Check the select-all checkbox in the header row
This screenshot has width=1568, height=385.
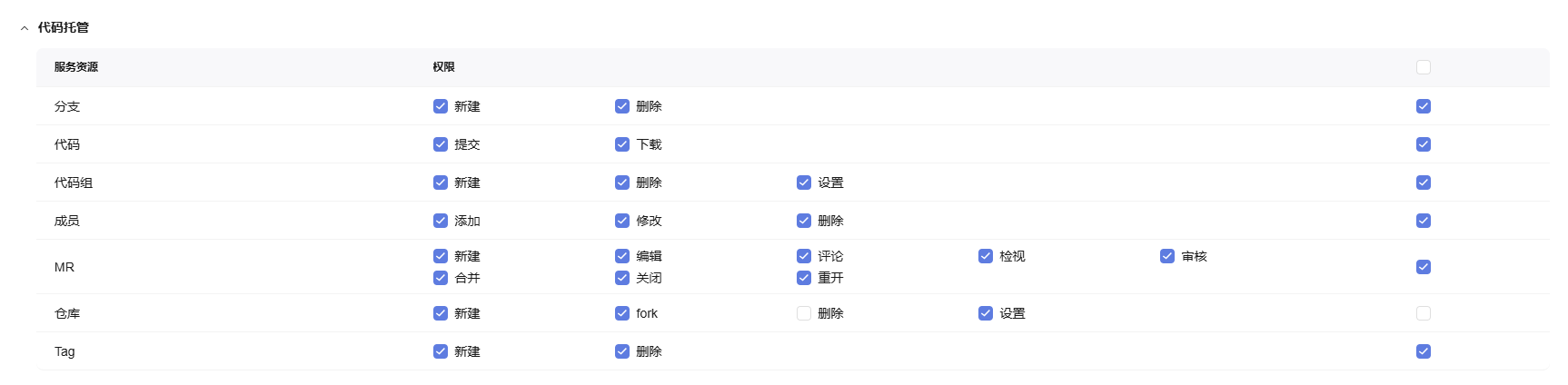tap(1424, 67)
